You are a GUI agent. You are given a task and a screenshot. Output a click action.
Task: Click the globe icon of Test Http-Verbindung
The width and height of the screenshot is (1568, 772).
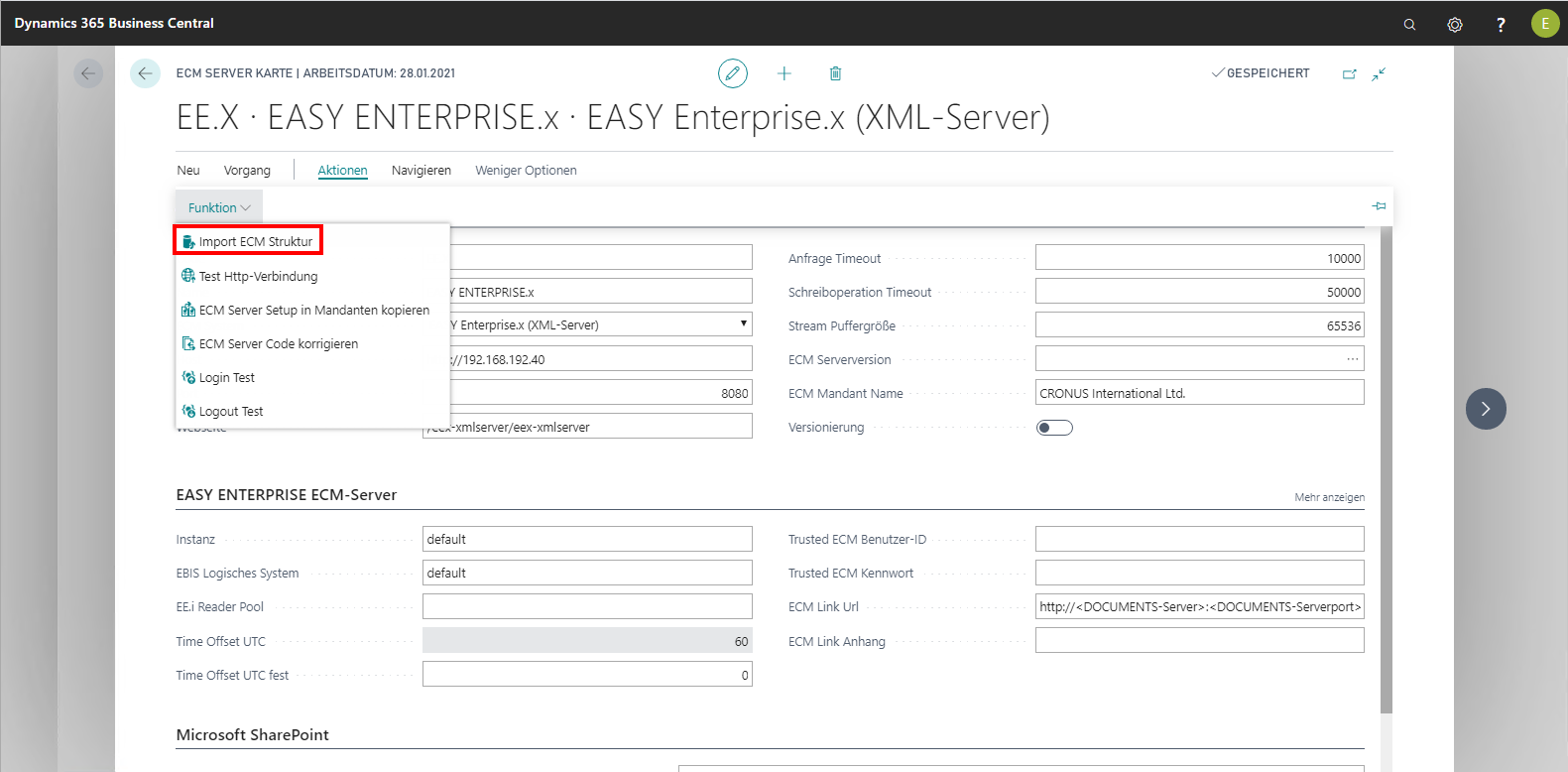pyautogui.click(x=188, y=276)
